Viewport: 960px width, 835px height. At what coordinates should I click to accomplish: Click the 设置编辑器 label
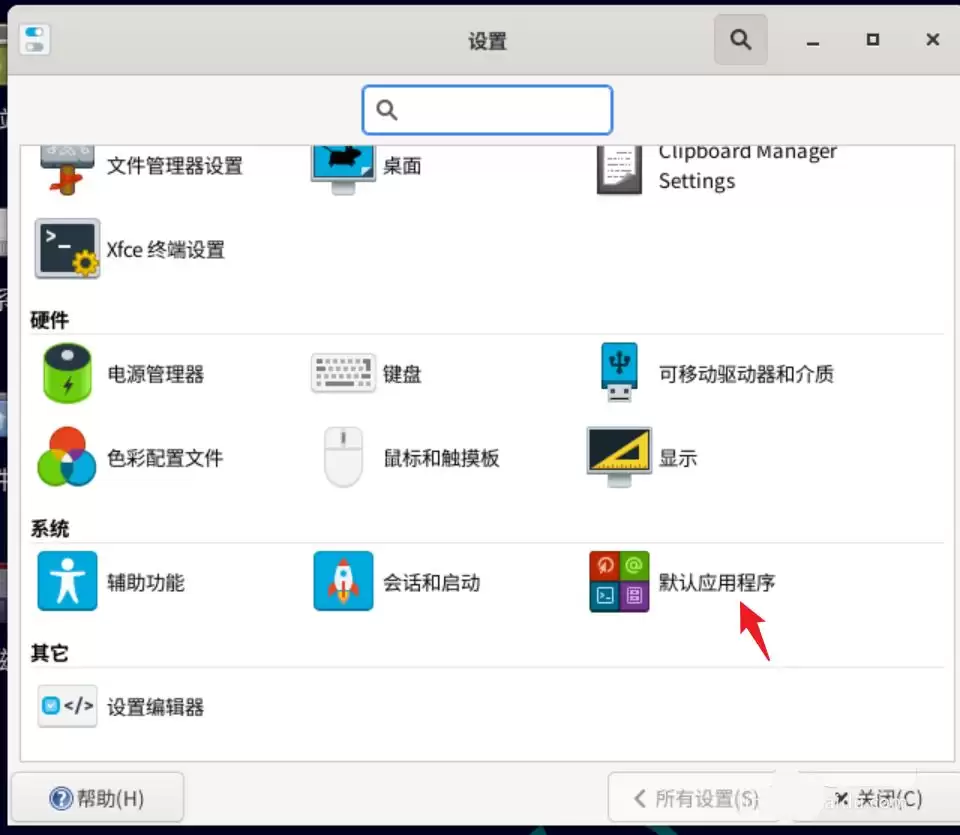pyautogui.click(x=156, y=706)
